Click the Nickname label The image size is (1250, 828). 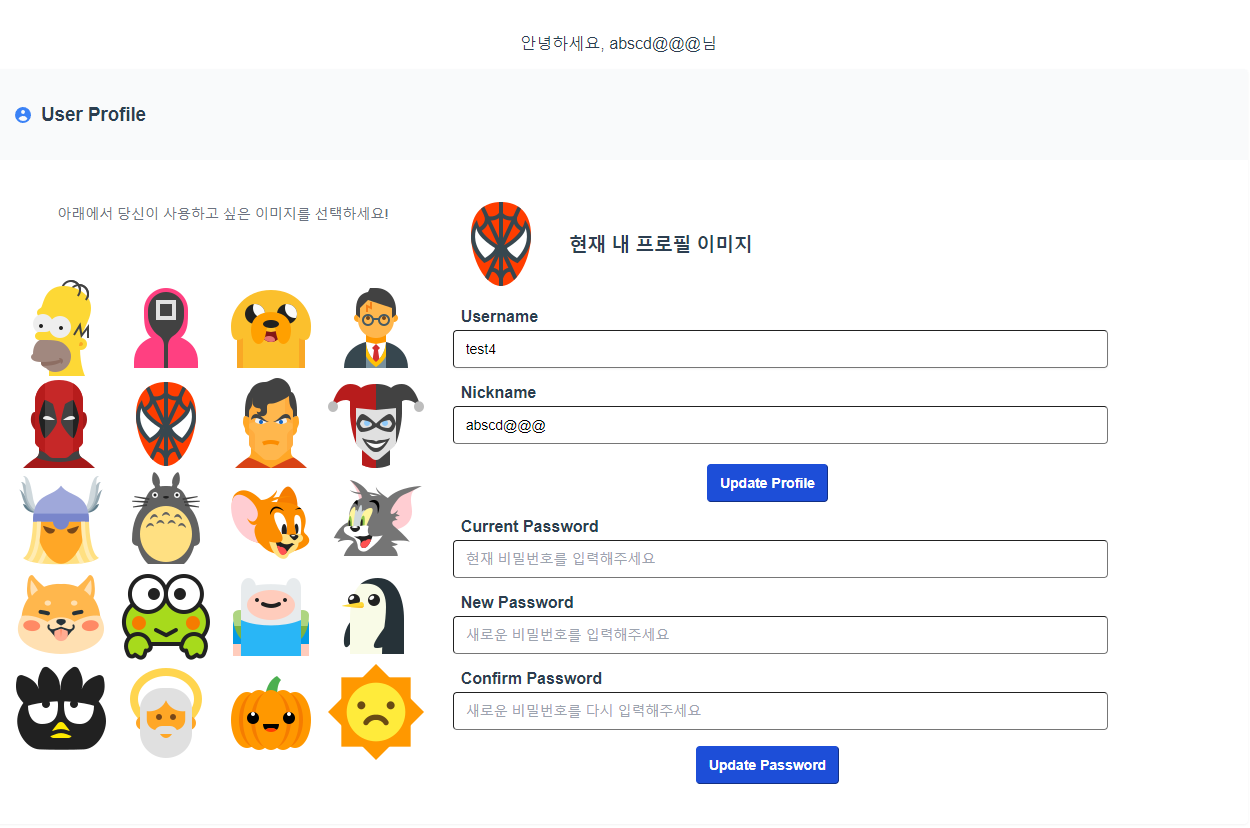[498, 392]
